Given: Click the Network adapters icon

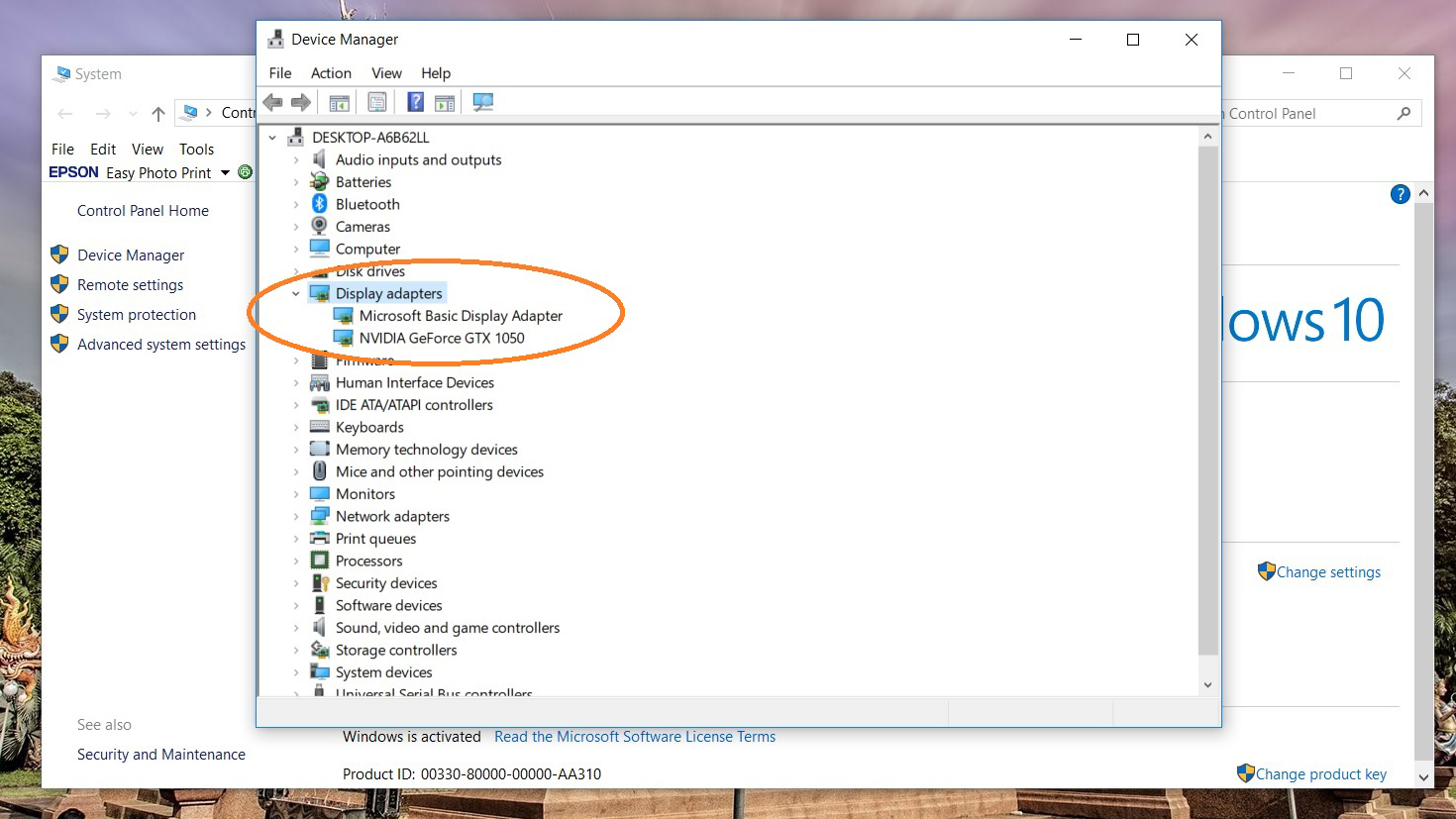Looking at the screenshot, I should 319,516.
